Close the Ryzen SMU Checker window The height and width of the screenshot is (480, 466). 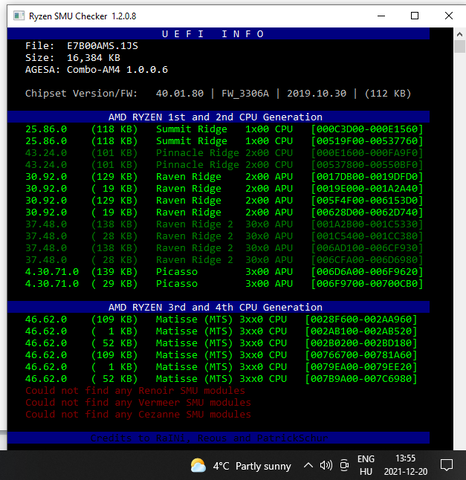tap(449, 16)
